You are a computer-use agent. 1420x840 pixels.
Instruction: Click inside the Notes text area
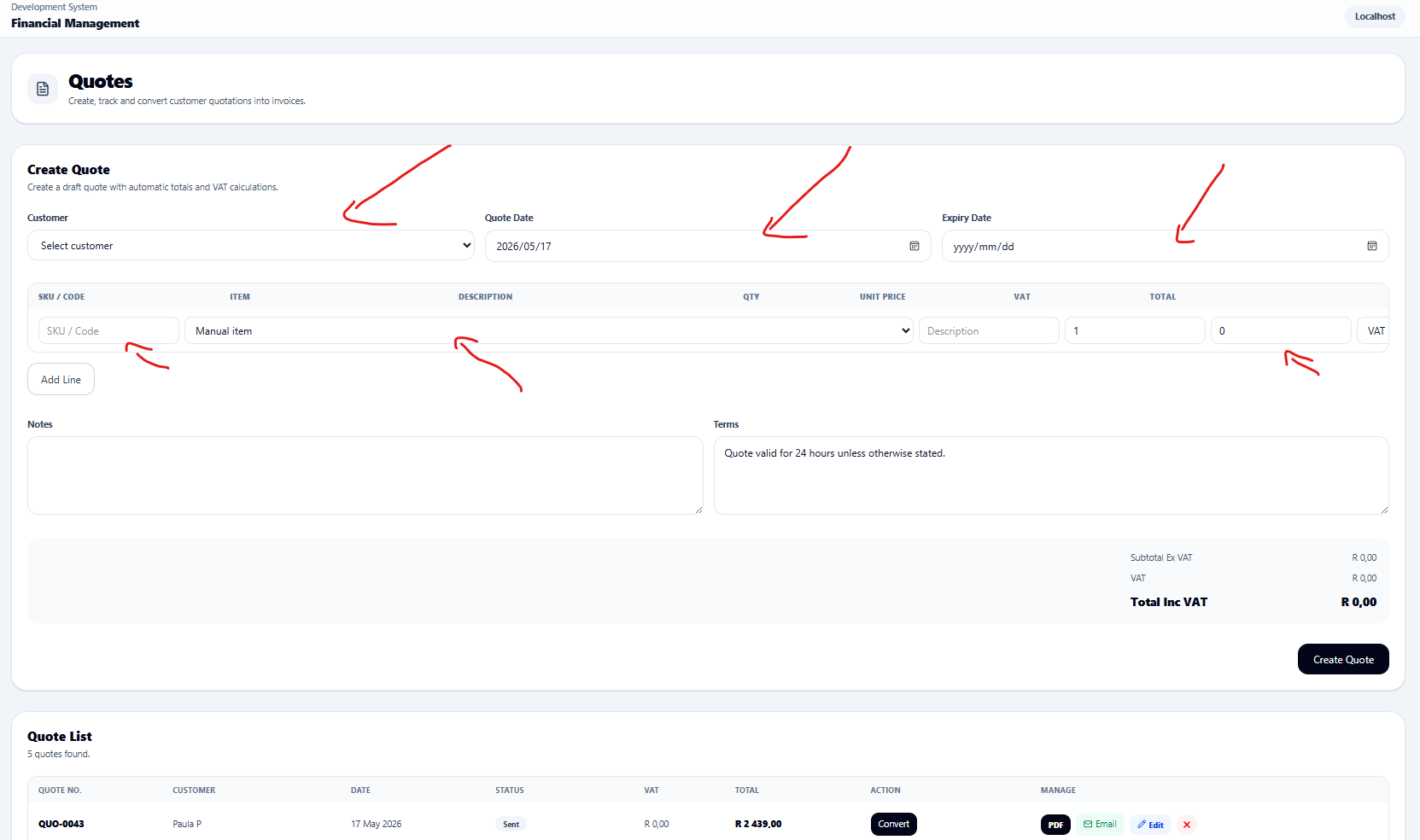coord(365,475)
